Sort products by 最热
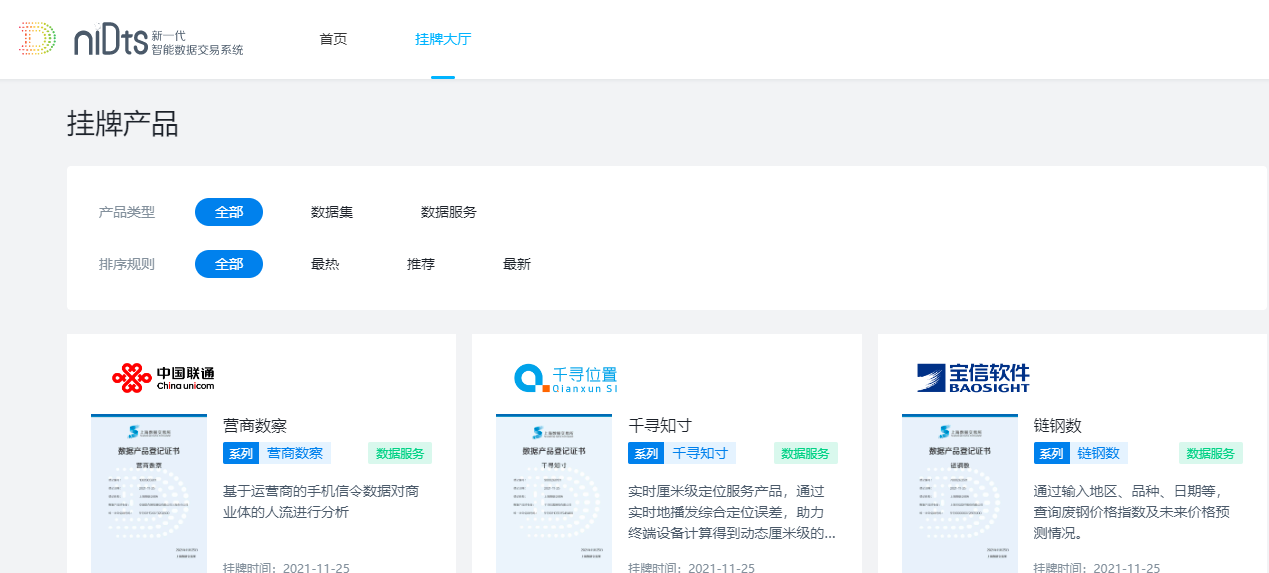The height and width of the screenshot is (573, 1269). coord(325,264)
